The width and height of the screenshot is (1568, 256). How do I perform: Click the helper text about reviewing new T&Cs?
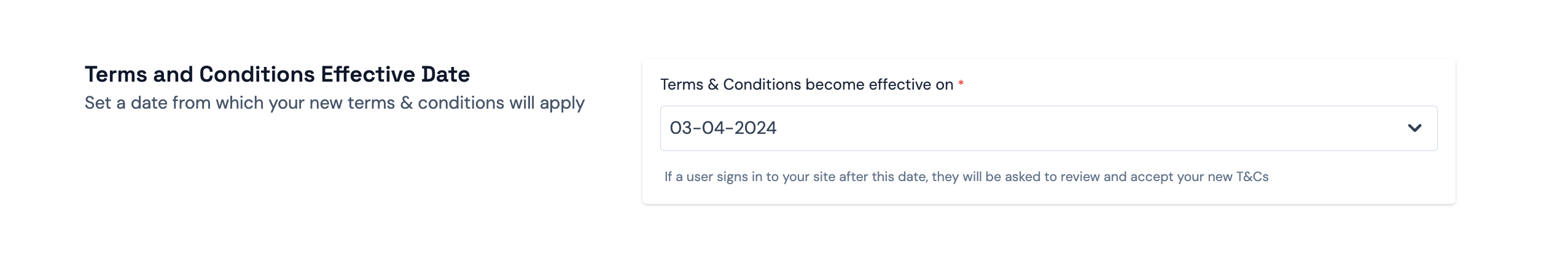pos(966,177)
